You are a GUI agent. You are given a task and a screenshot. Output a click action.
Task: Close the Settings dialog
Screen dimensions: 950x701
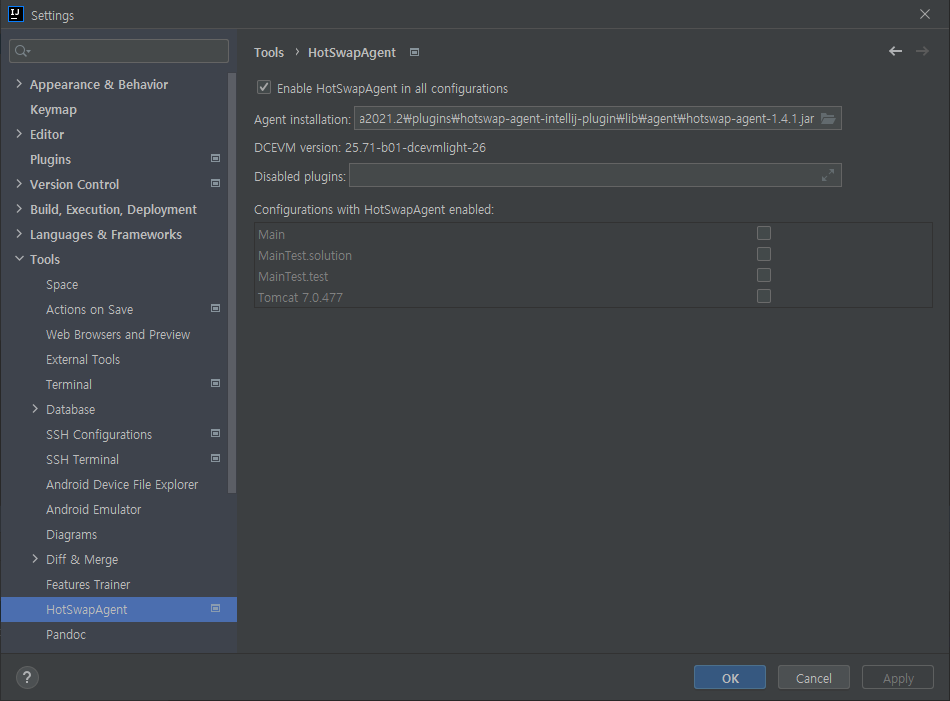coord(925,14)
